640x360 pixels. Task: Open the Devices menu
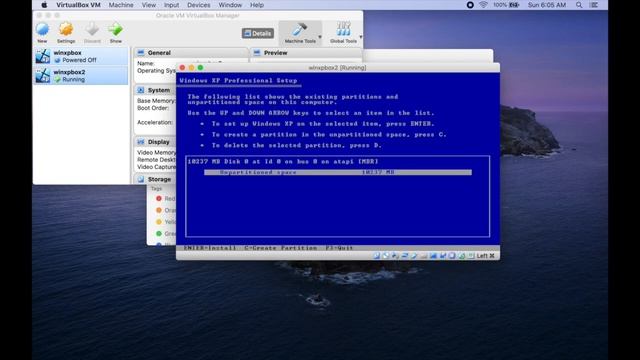199,5
